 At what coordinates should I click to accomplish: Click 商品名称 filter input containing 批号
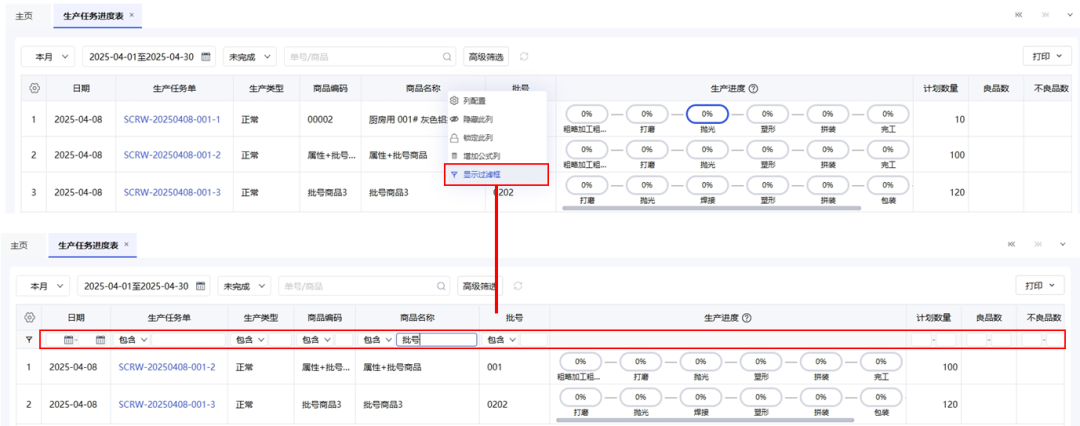(x=437, y=339)
